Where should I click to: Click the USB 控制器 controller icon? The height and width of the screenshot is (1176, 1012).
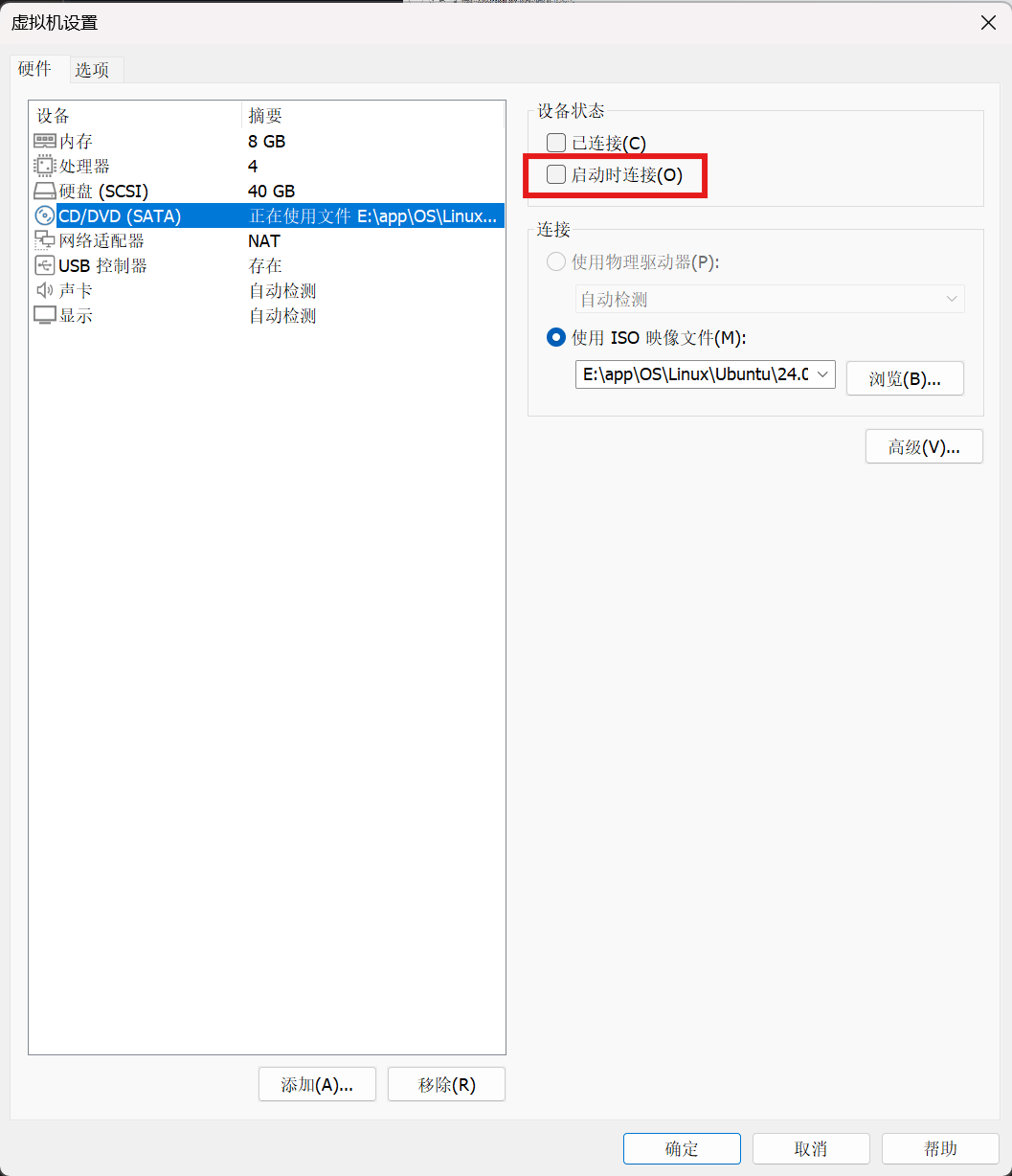point(44,265)
